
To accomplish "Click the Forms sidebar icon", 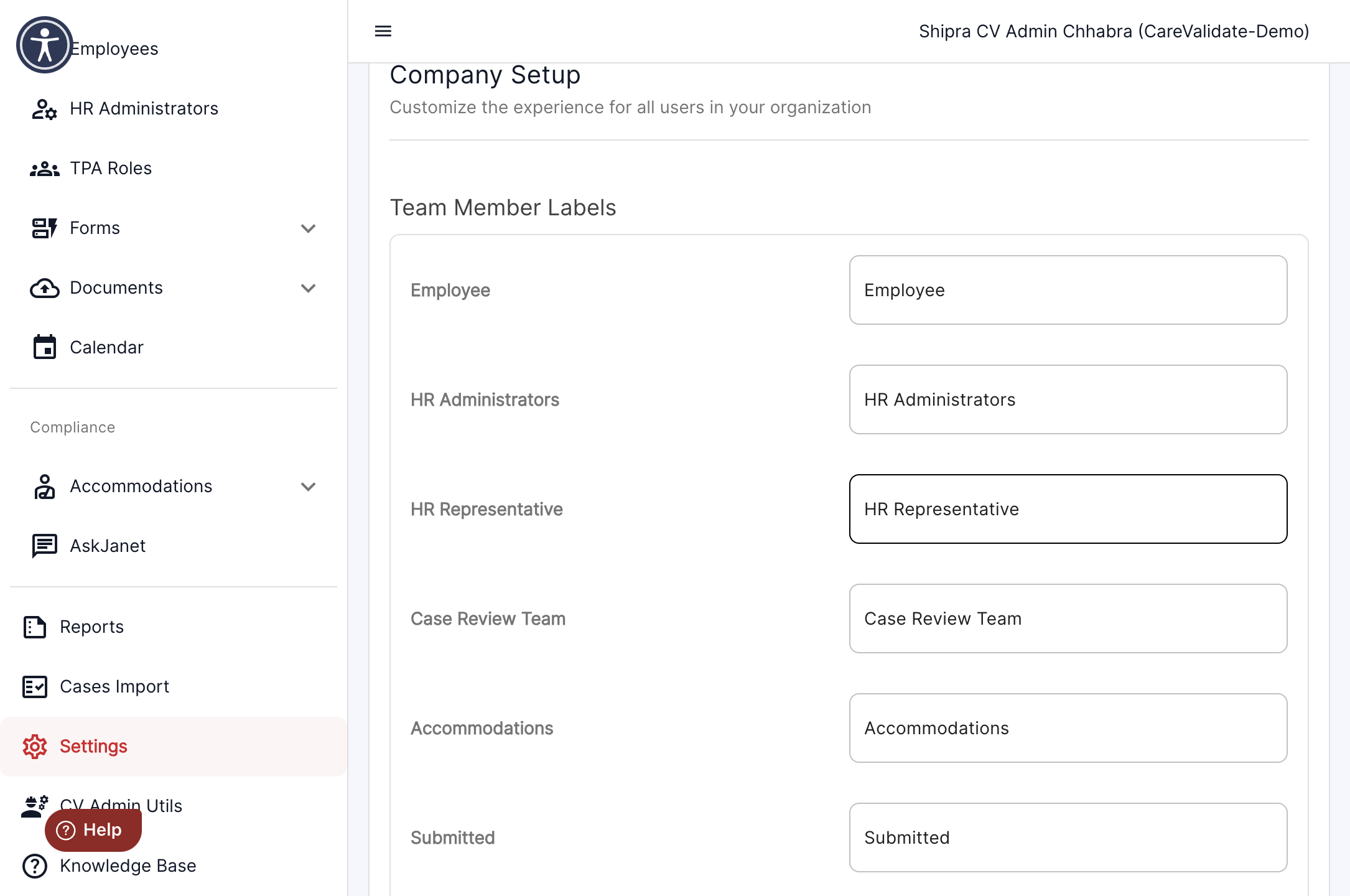I will pos(44,228).
